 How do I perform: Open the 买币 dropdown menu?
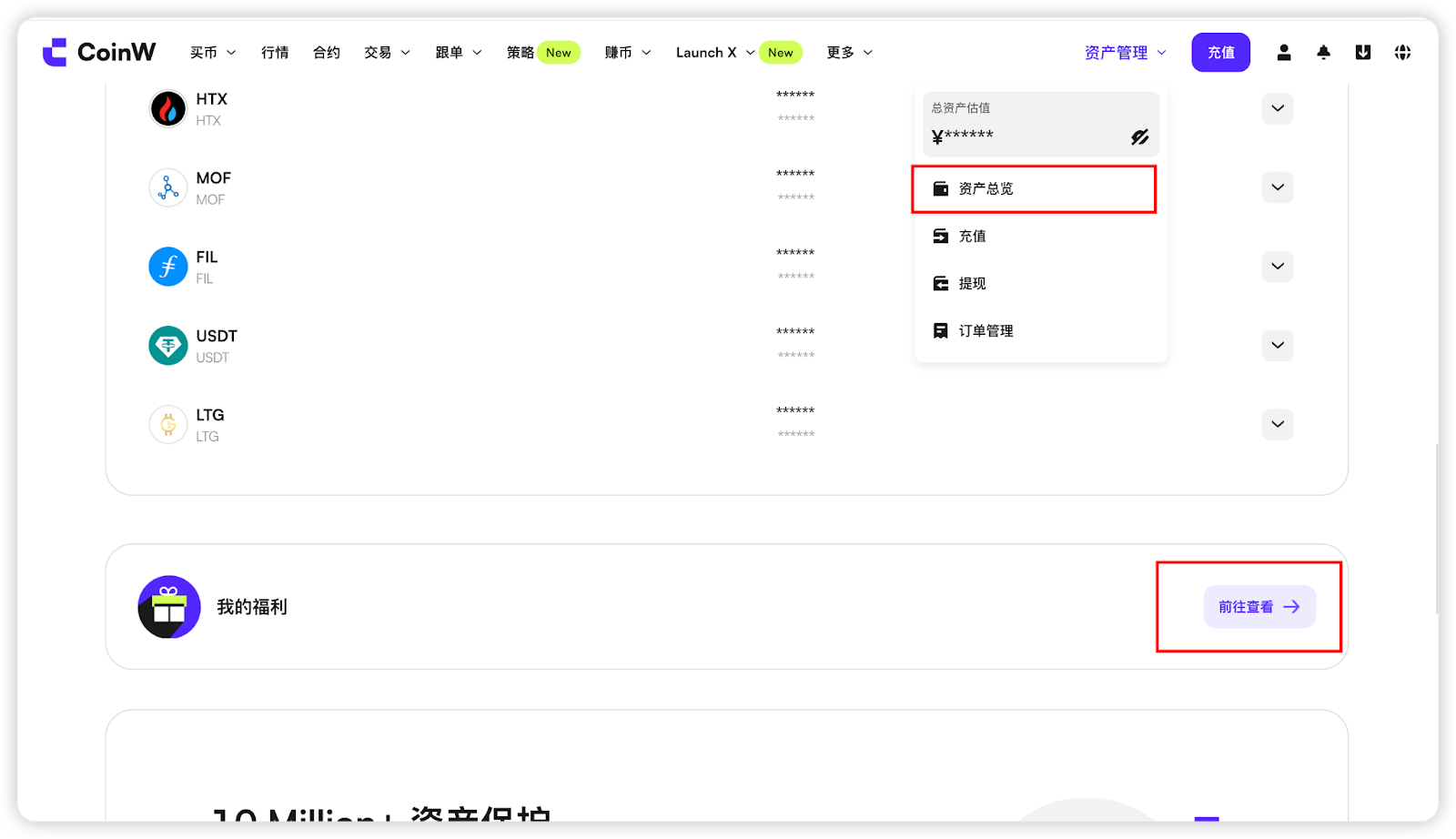[x=213, y=53]
